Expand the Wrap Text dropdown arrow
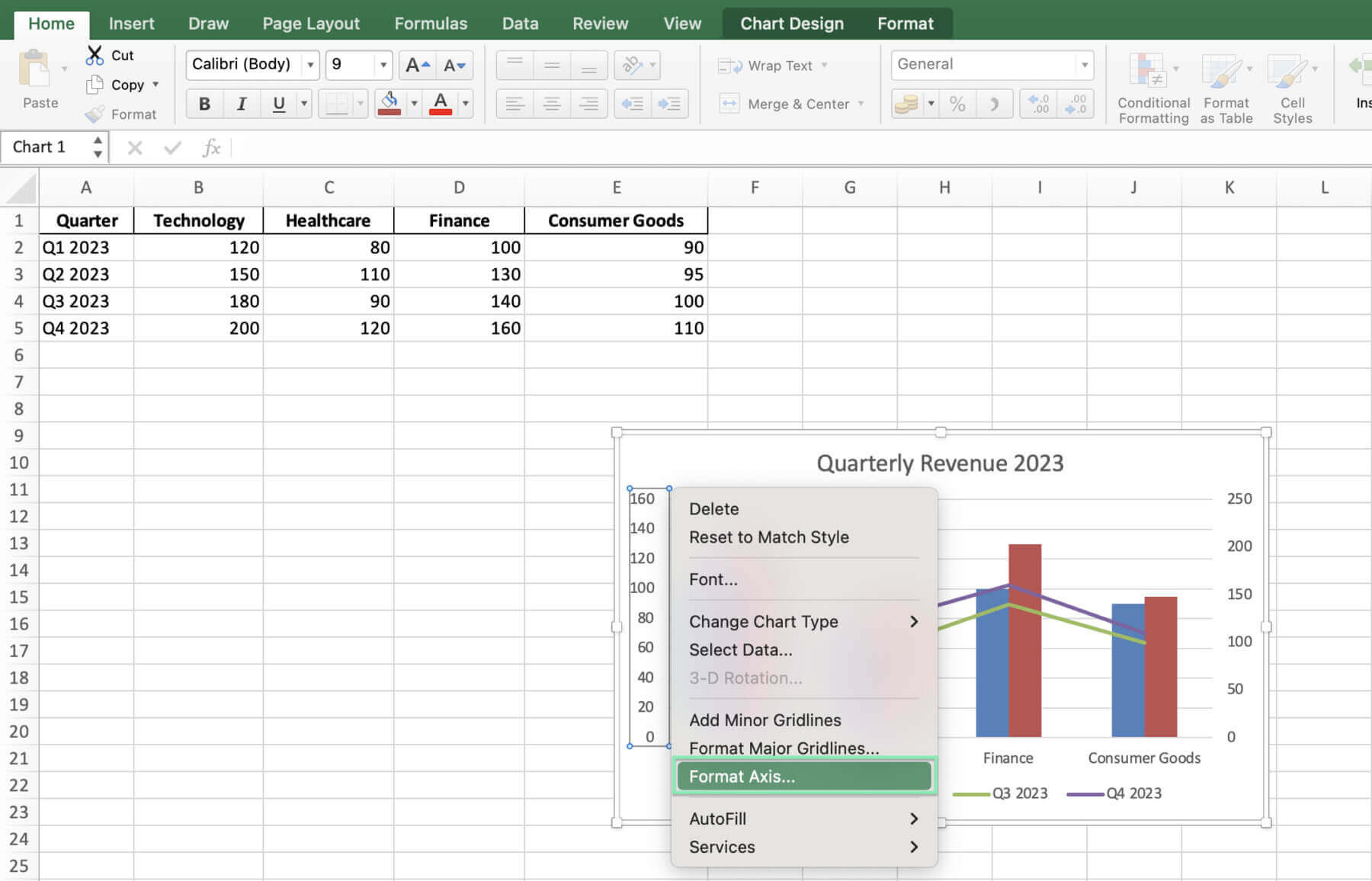Viewport: 1372px width, 881px height. [x=824, y=66]
